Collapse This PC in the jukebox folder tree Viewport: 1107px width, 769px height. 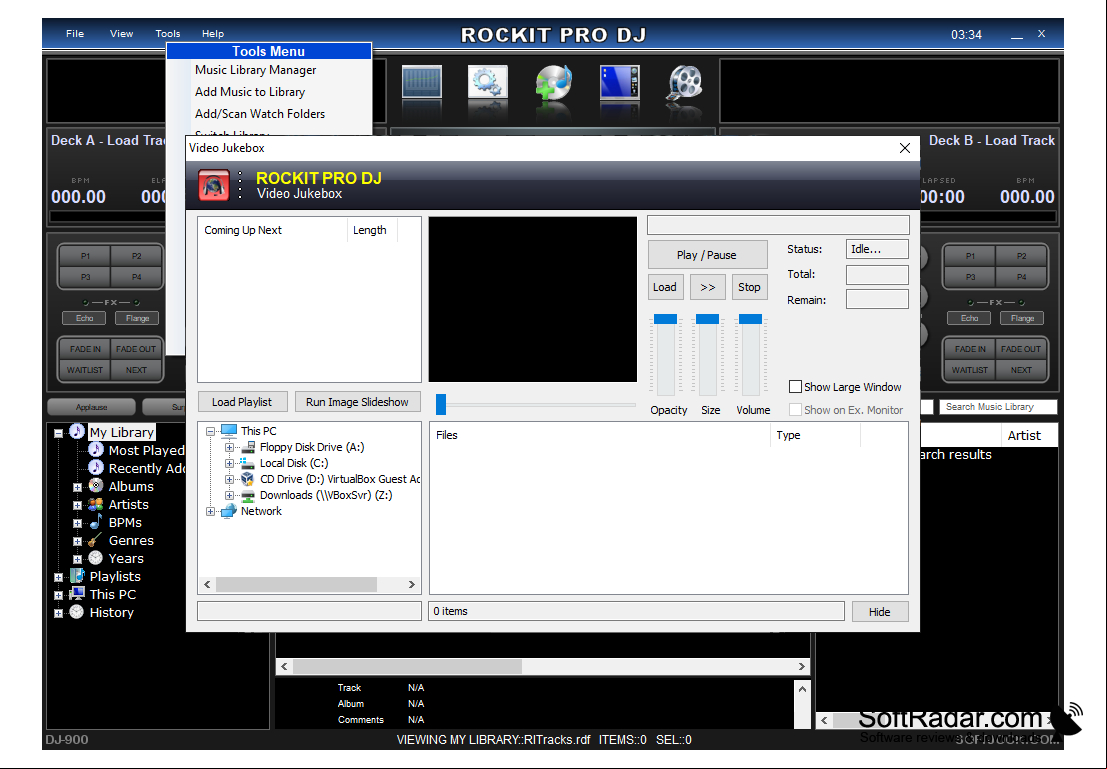coord(210,431)
